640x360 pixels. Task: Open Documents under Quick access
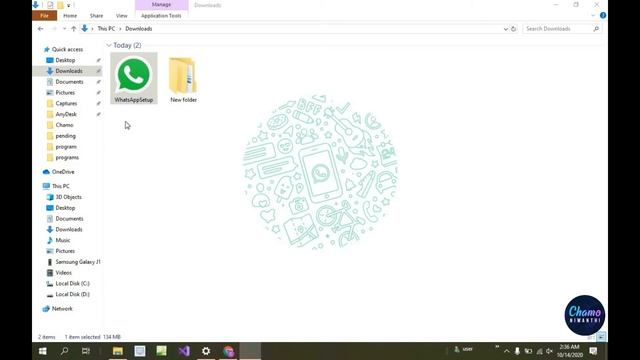[x=69, y=82]
